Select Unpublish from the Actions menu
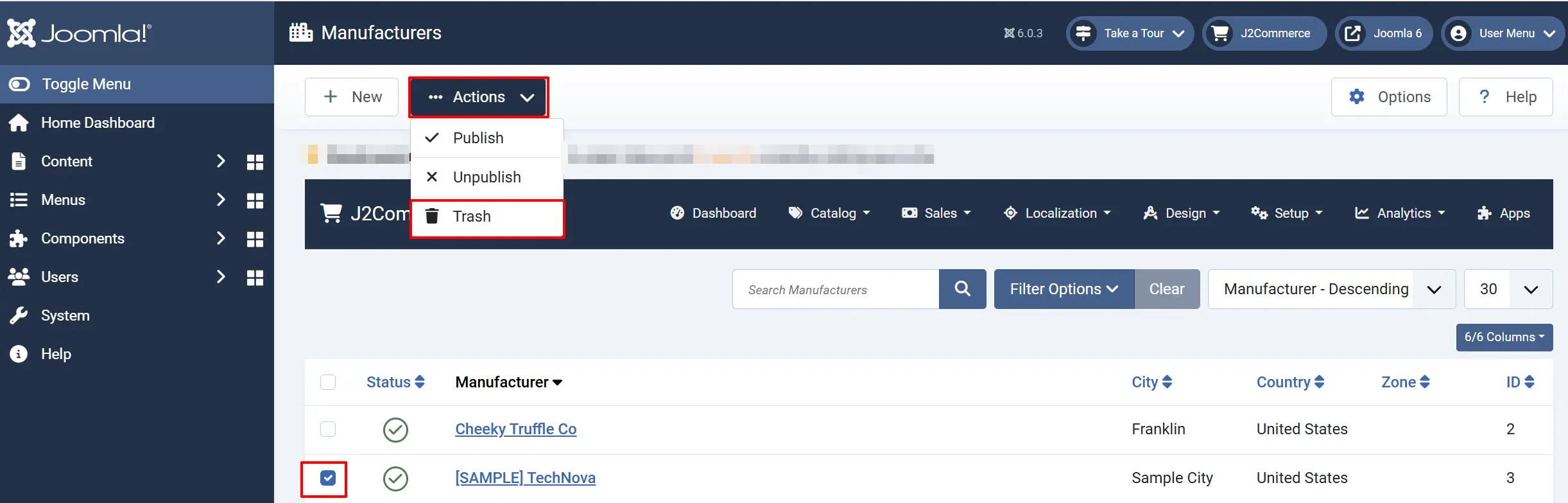Image resolution: width=1568 pixels, height=503 pixels. tap(487, 177)
